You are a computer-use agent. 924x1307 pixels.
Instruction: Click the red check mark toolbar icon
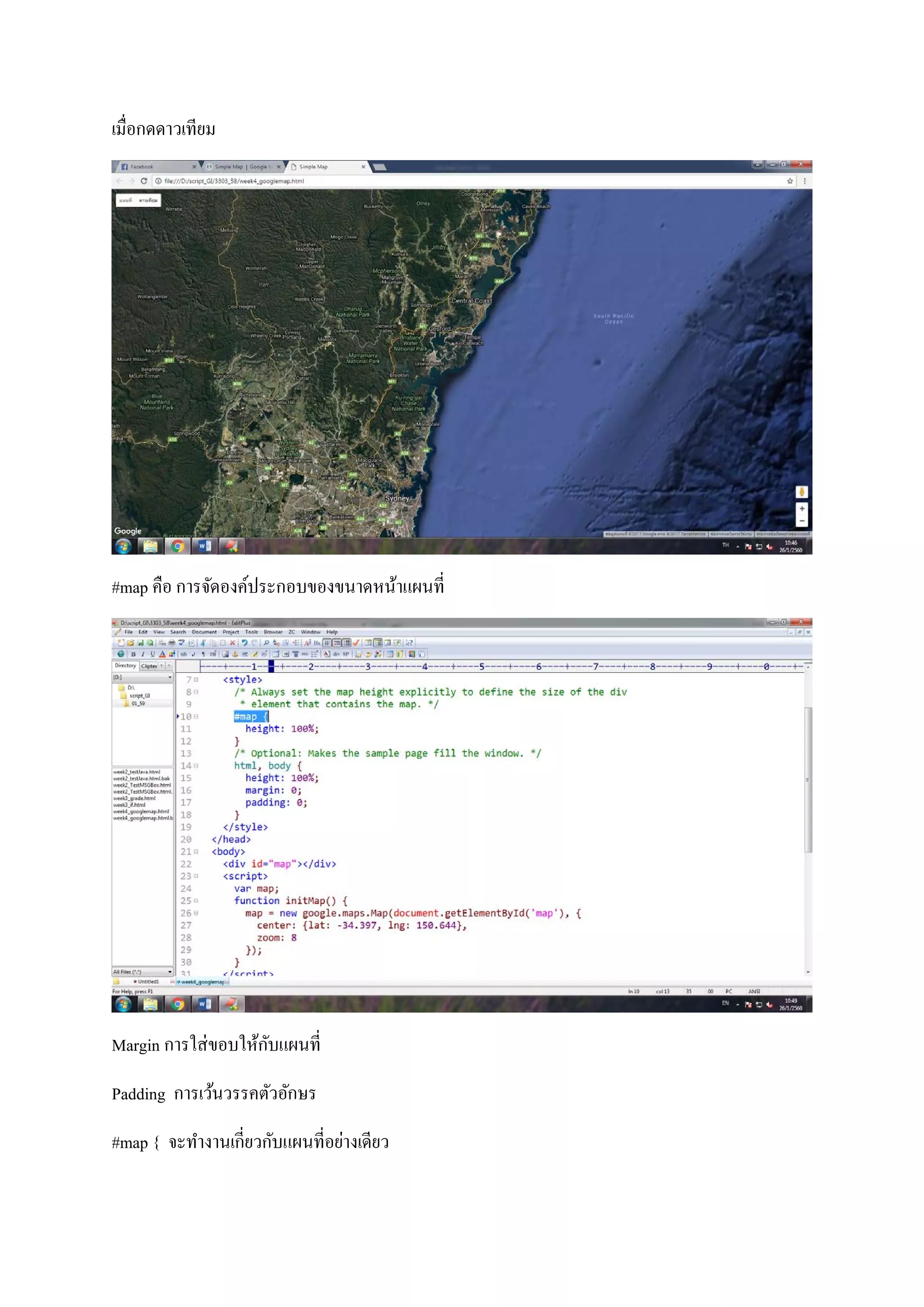point(356,643)
